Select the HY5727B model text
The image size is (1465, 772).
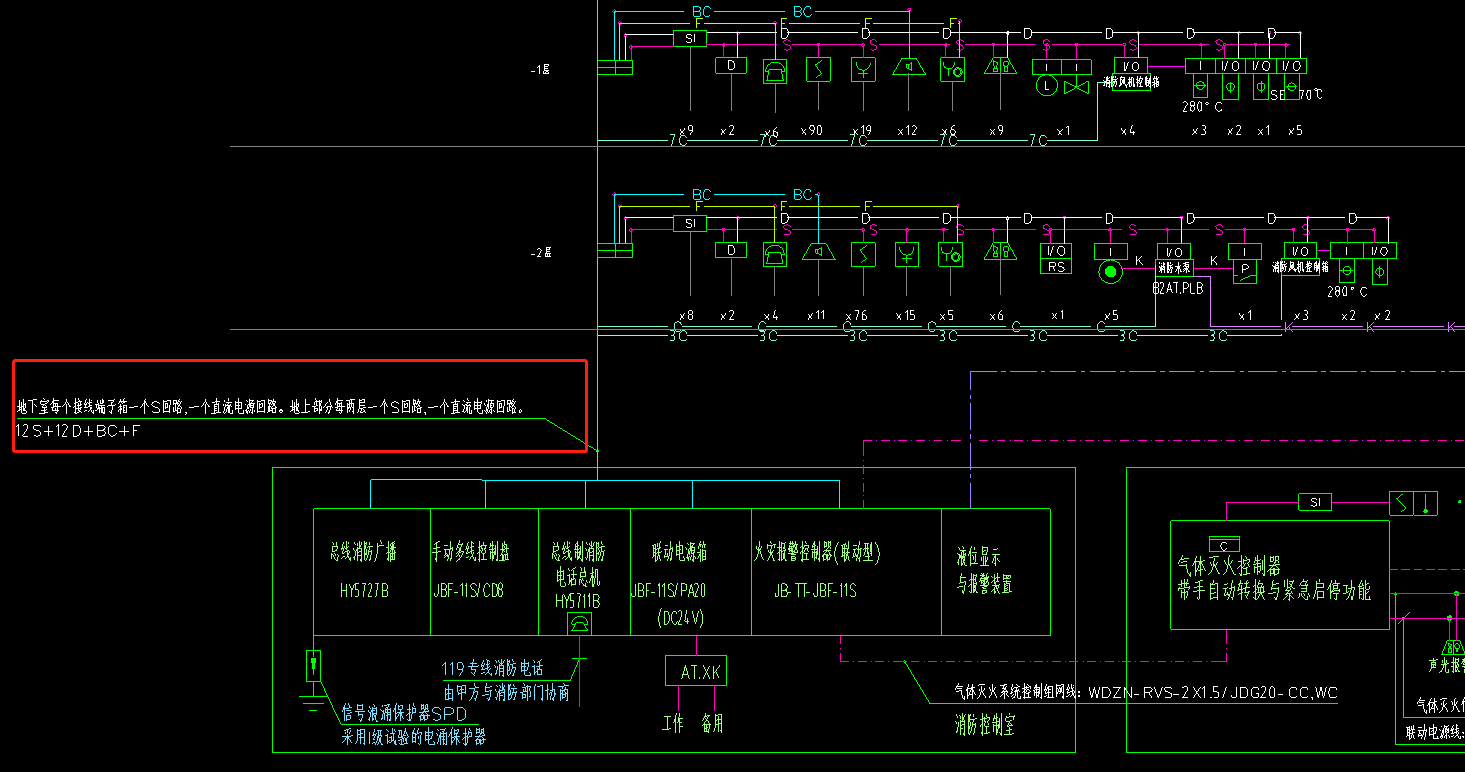pyautogui.click(x=364, y=590)
